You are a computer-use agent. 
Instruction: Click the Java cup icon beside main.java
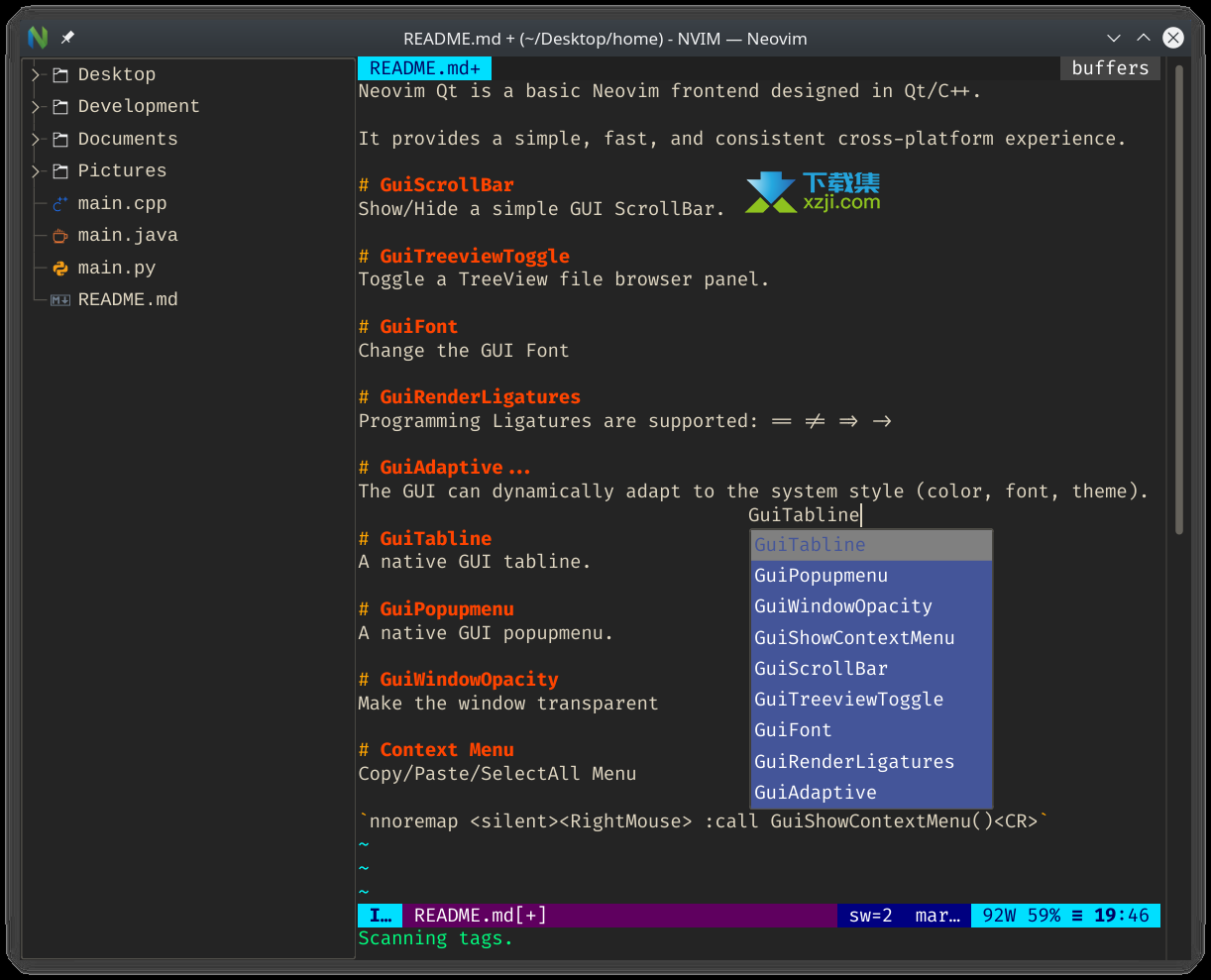point(60,236)
